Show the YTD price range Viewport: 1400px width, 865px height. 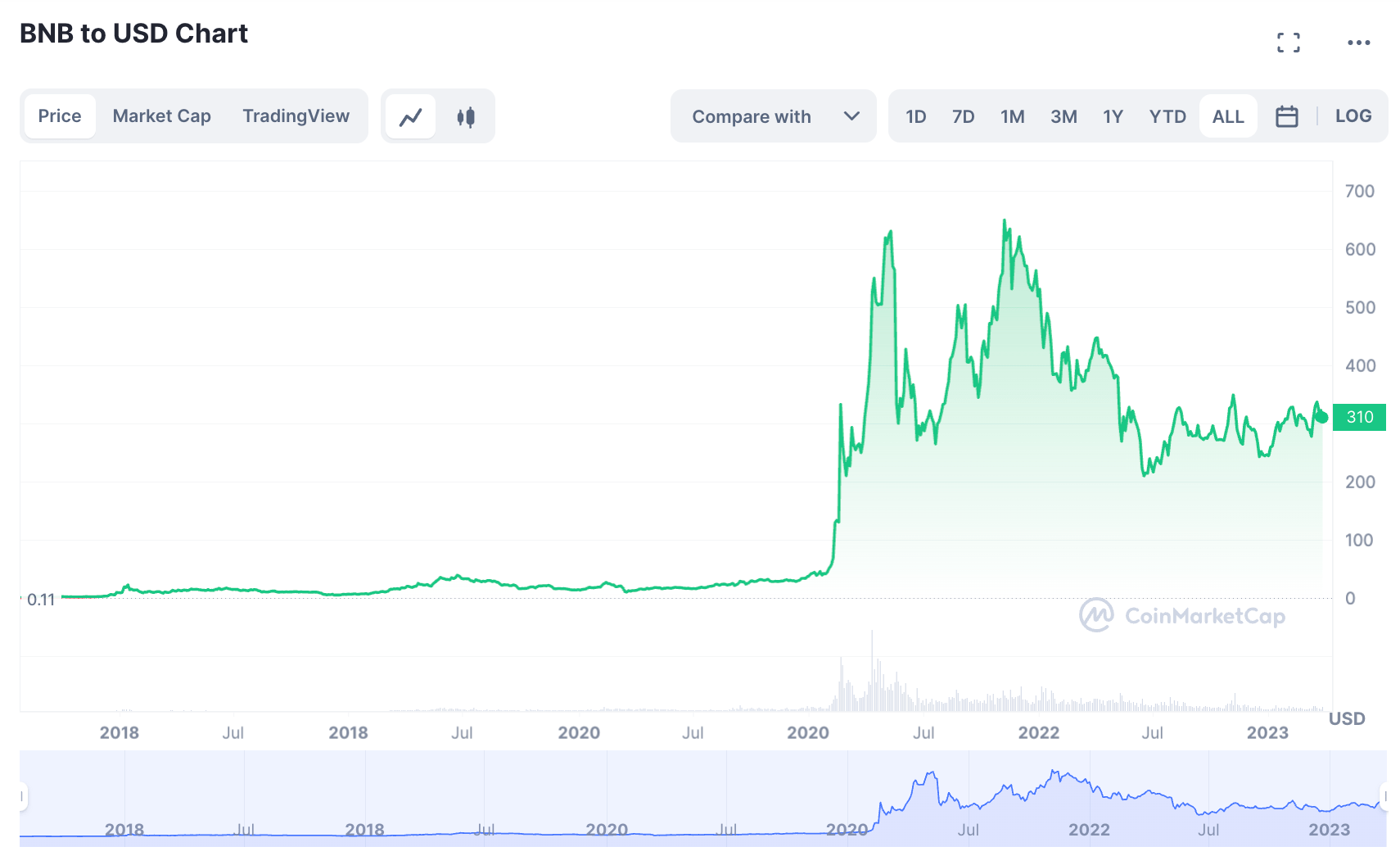[1167, 116]
